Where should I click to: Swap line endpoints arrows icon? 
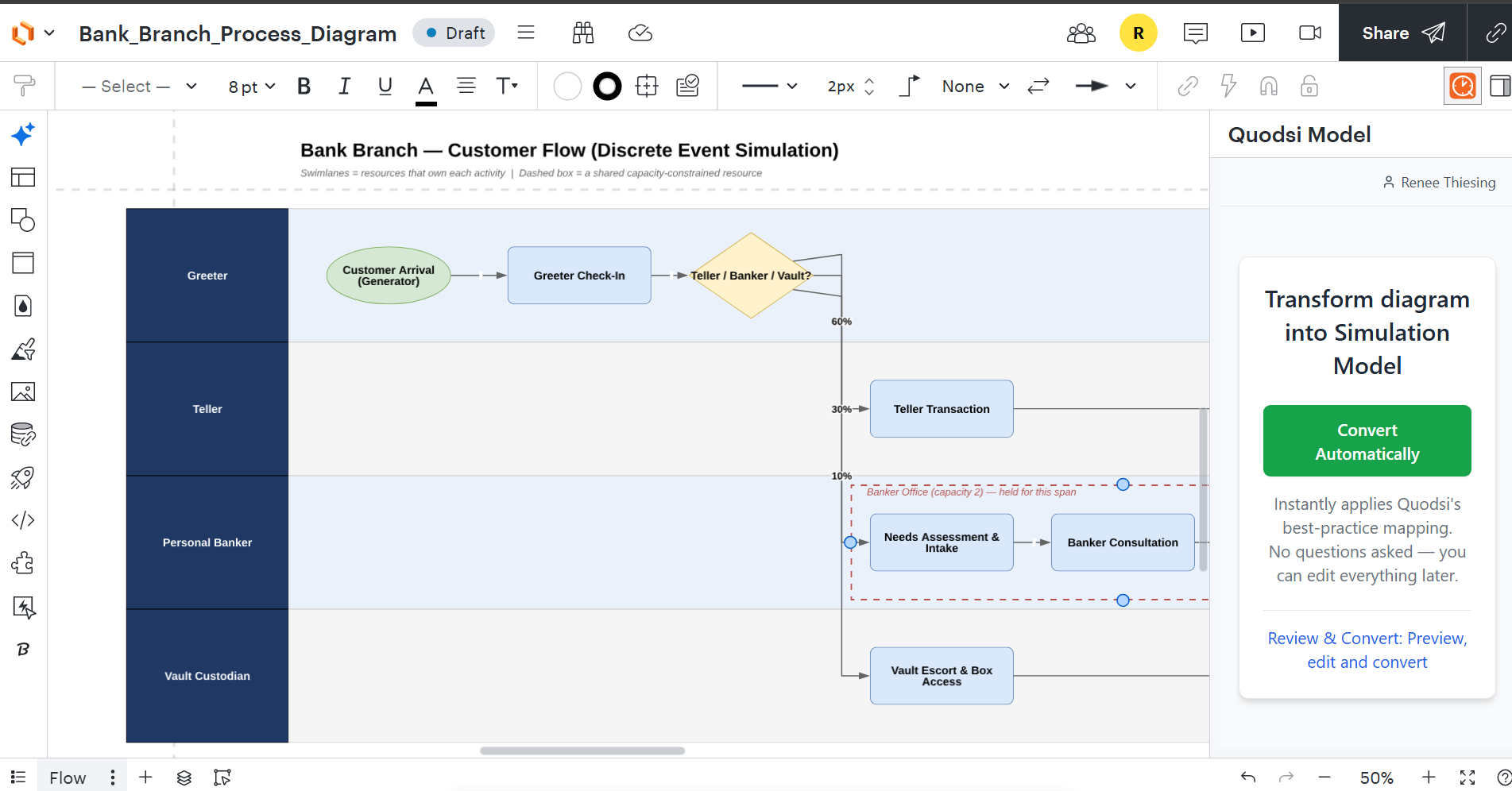[1038, 86]
